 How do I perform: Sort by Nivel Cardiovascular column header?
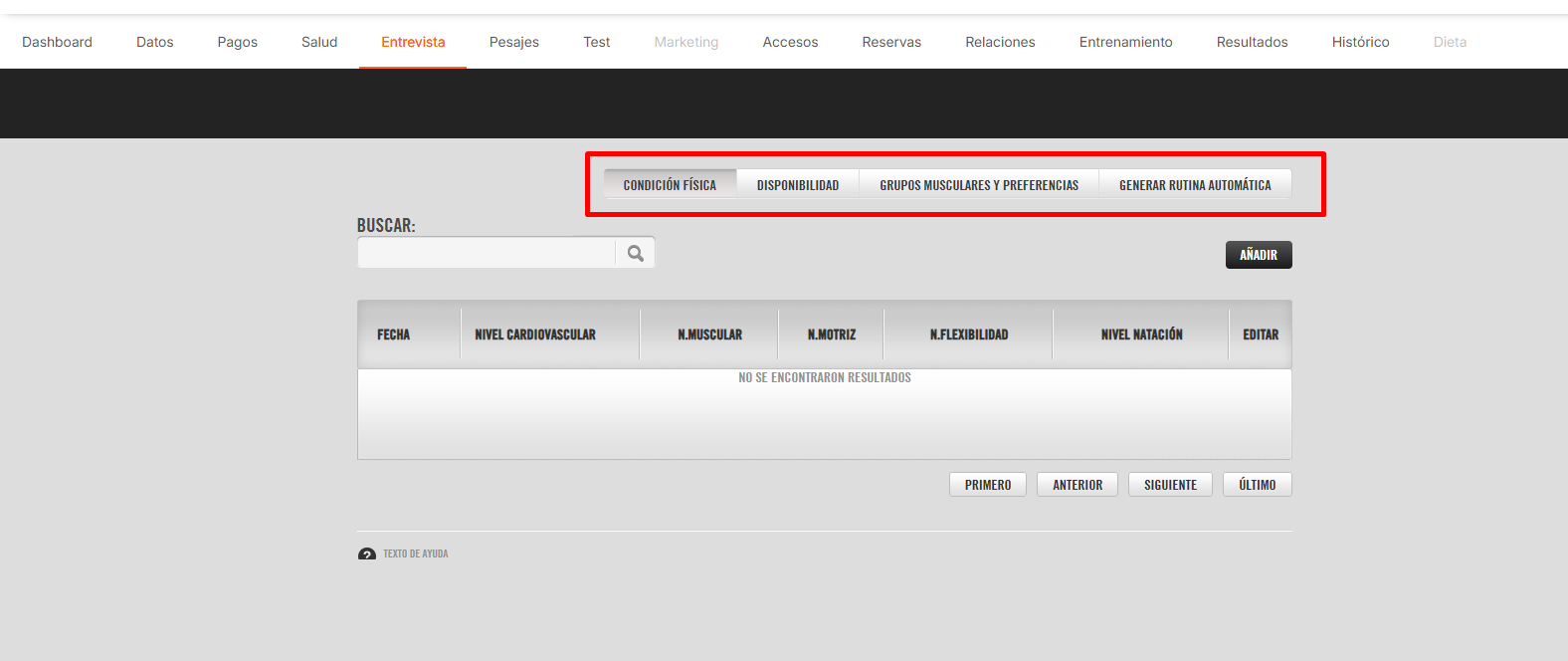click(x=535, y=334)
